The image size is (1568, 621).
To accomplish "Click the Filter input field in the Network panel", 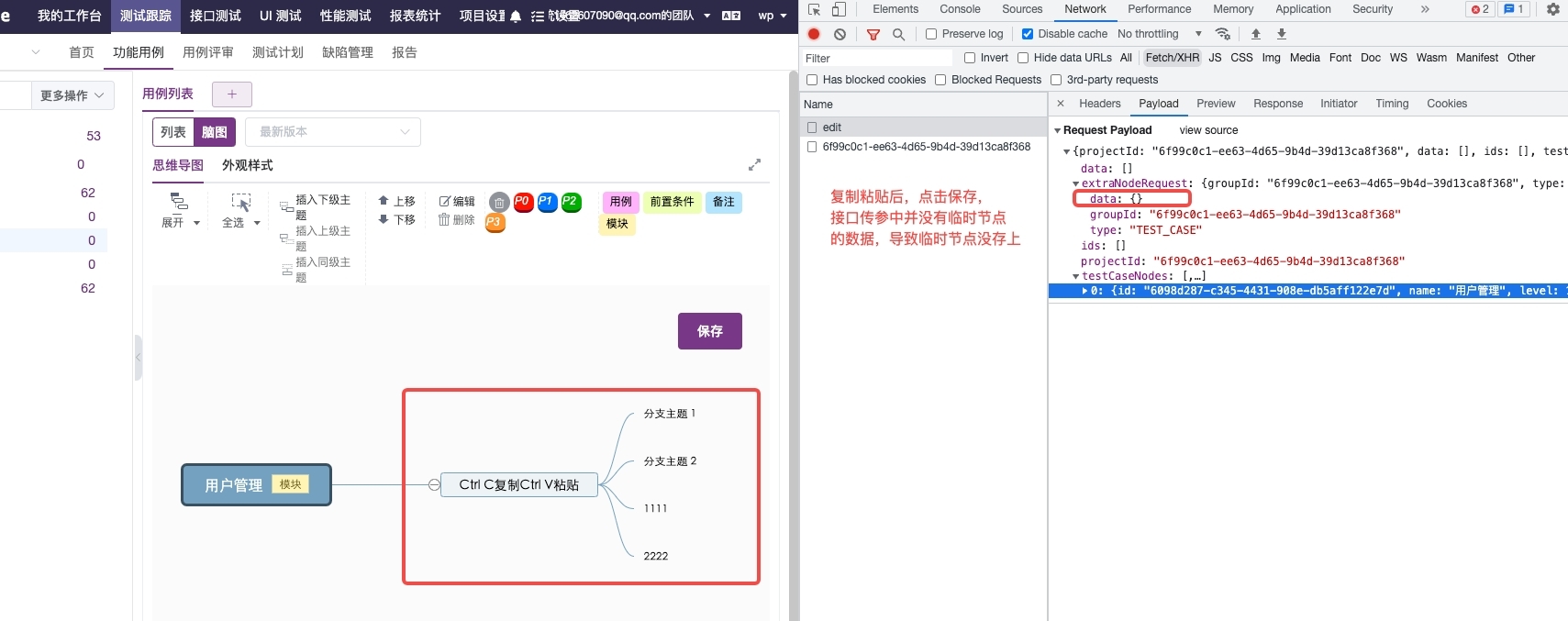I will 878,58.
